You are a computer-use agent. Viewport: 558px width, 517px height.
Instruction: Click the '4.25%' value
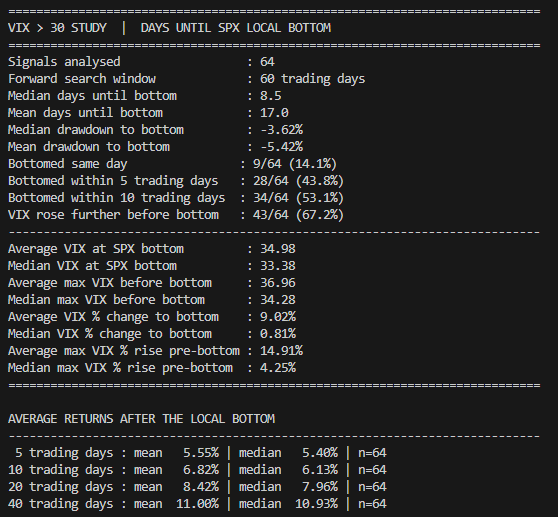(278, 368)
